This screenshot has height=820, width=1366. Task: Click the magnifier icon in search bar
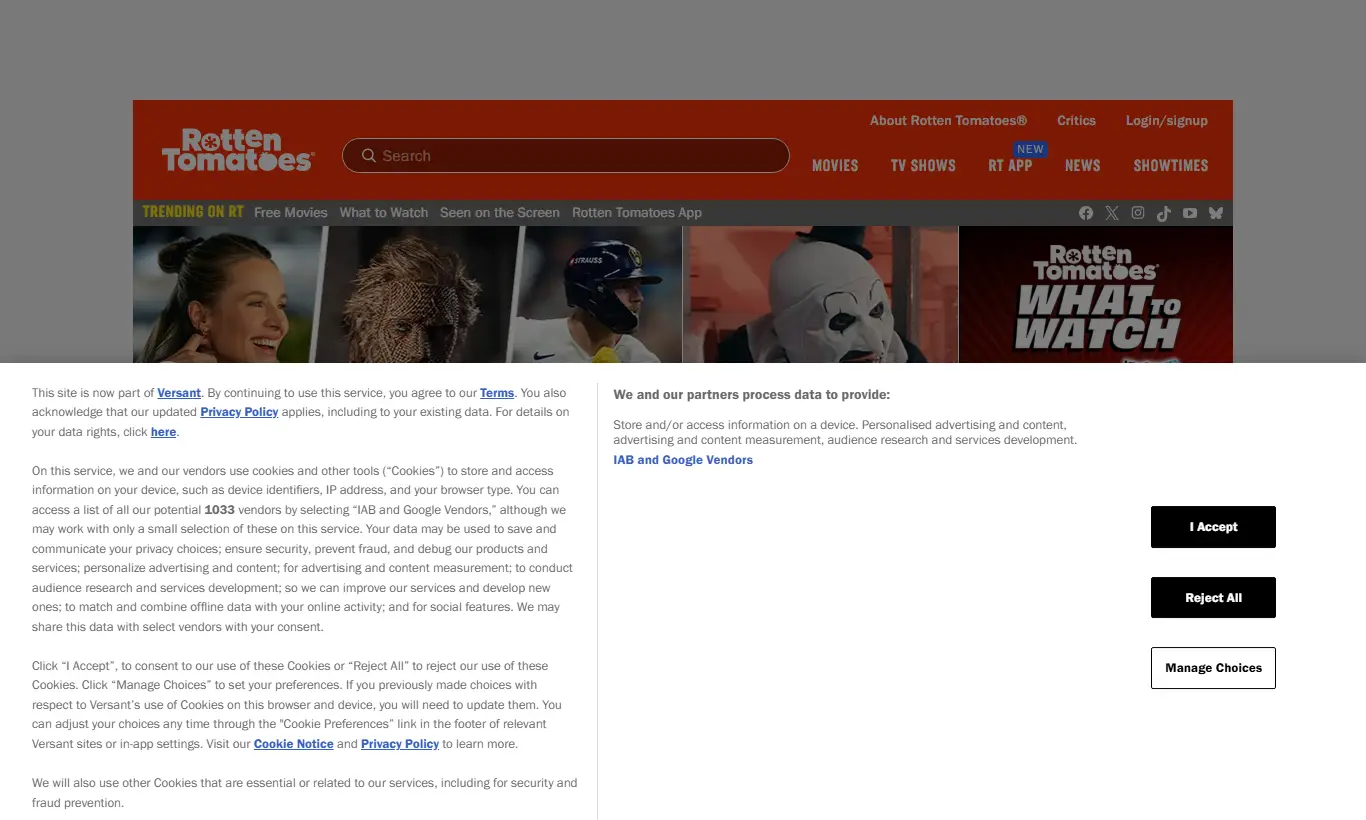(x=369, y=156)
